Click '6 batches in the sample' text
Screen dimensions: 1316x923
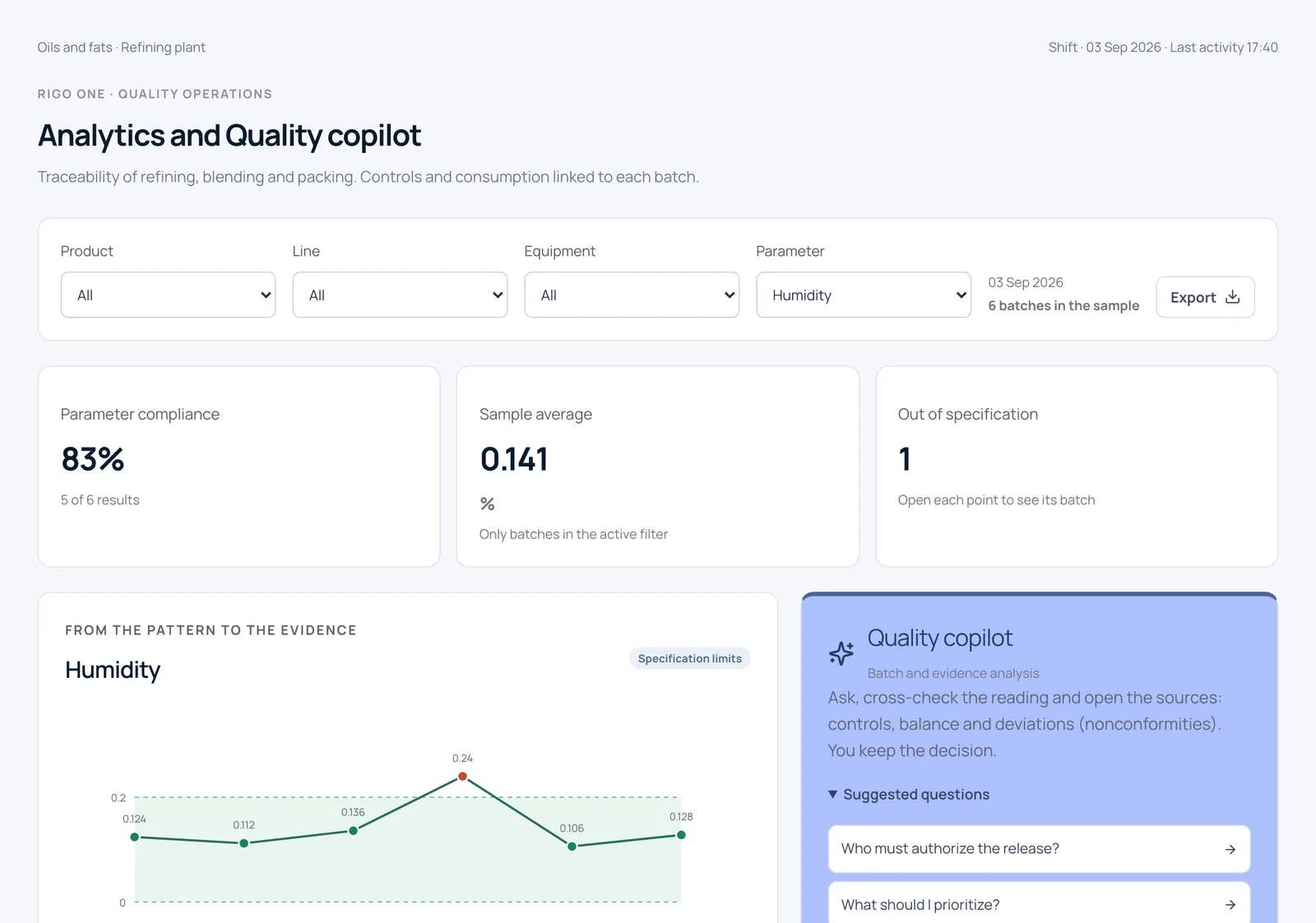click(1063, 306)
